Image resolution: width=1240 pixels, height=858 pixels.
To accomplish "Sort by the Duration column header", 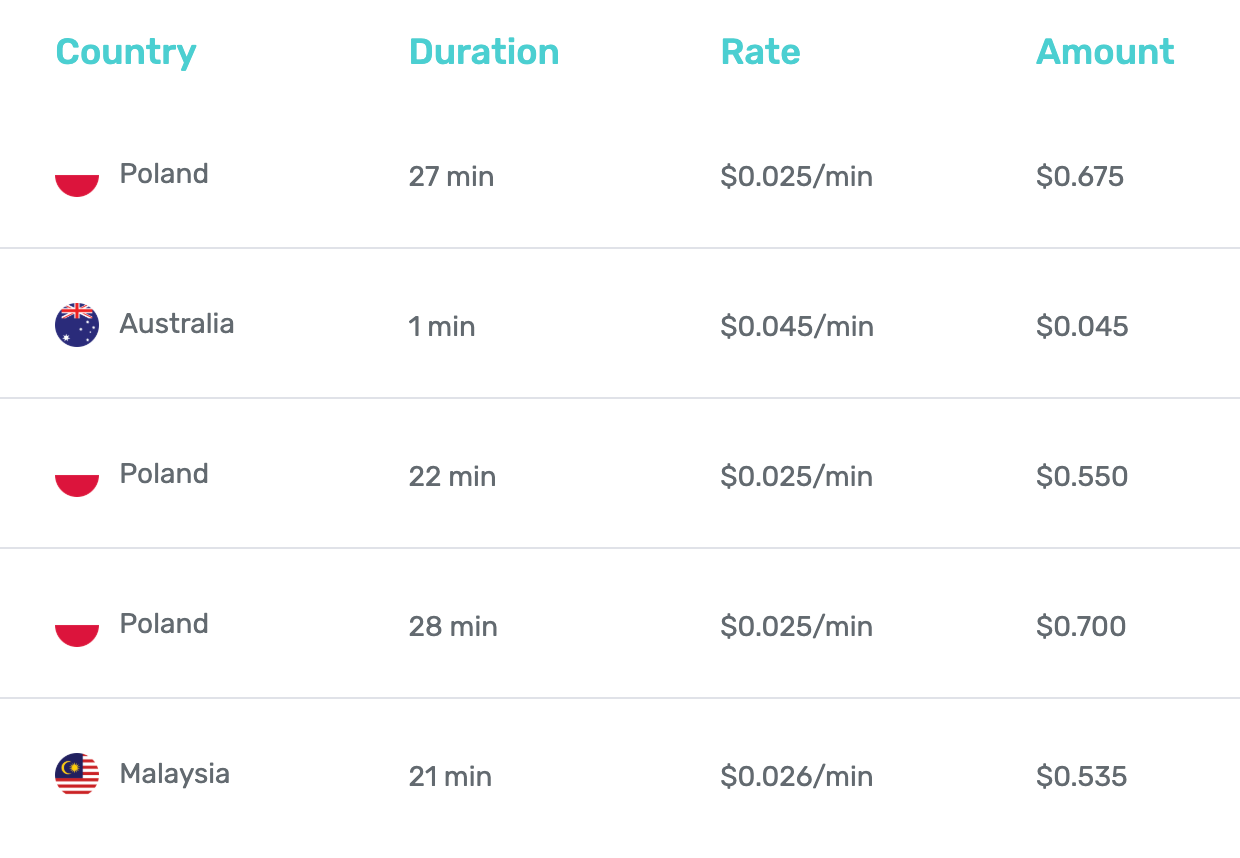I will (484, 52).
